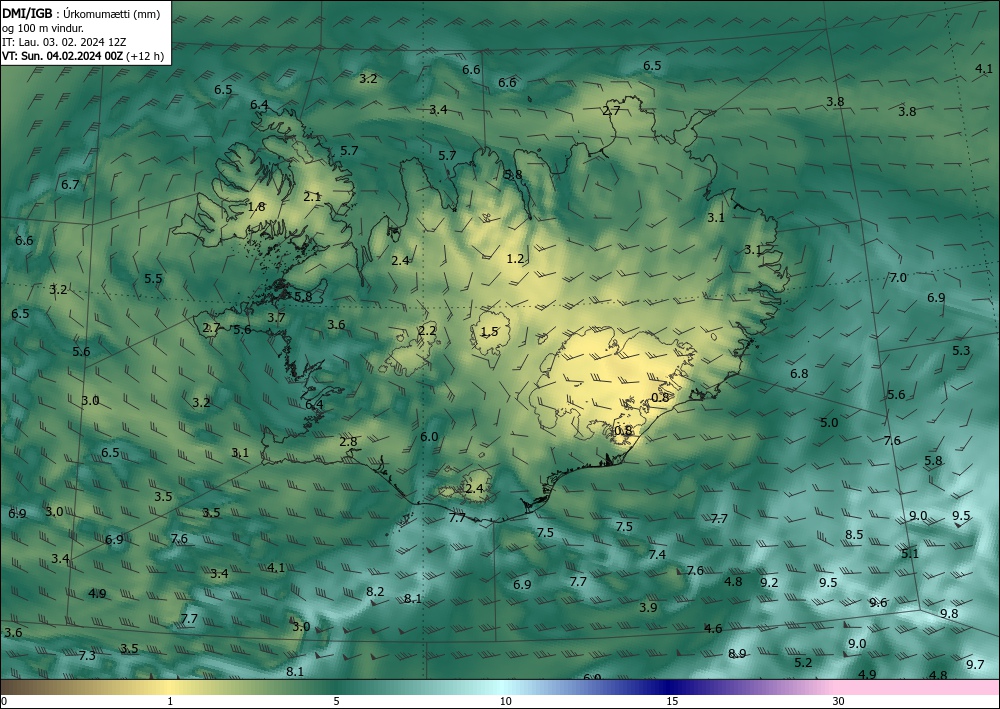The height and width of the screenshot is (709, 1000).
Task: Click the 4.6 value in the southern ocean
Action: point(713,629)
